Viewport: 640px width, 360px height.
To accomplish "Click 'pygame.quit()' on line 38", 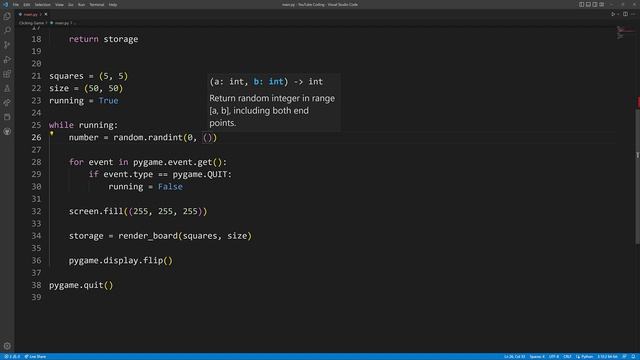I will pos(81,285).
